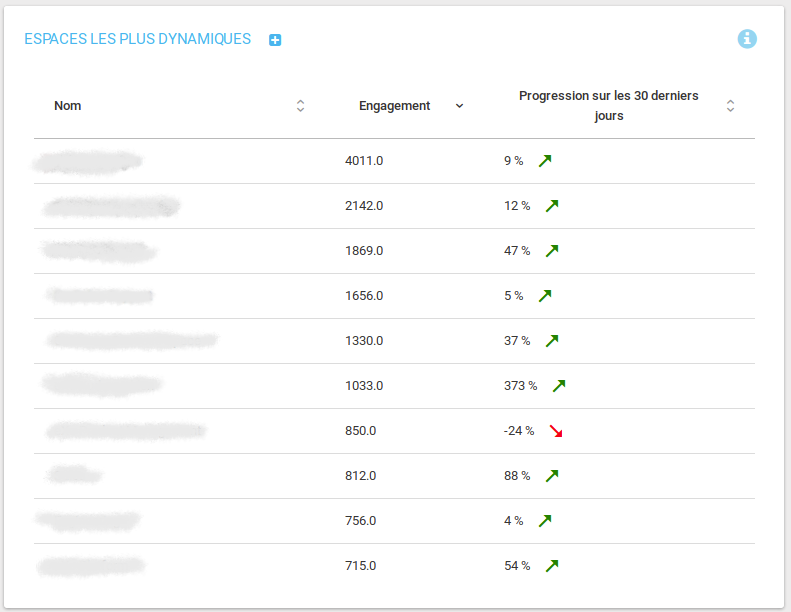Click the green arrow next to 373 %
This screenshot has height=612, width=791.
coord(559,386)
